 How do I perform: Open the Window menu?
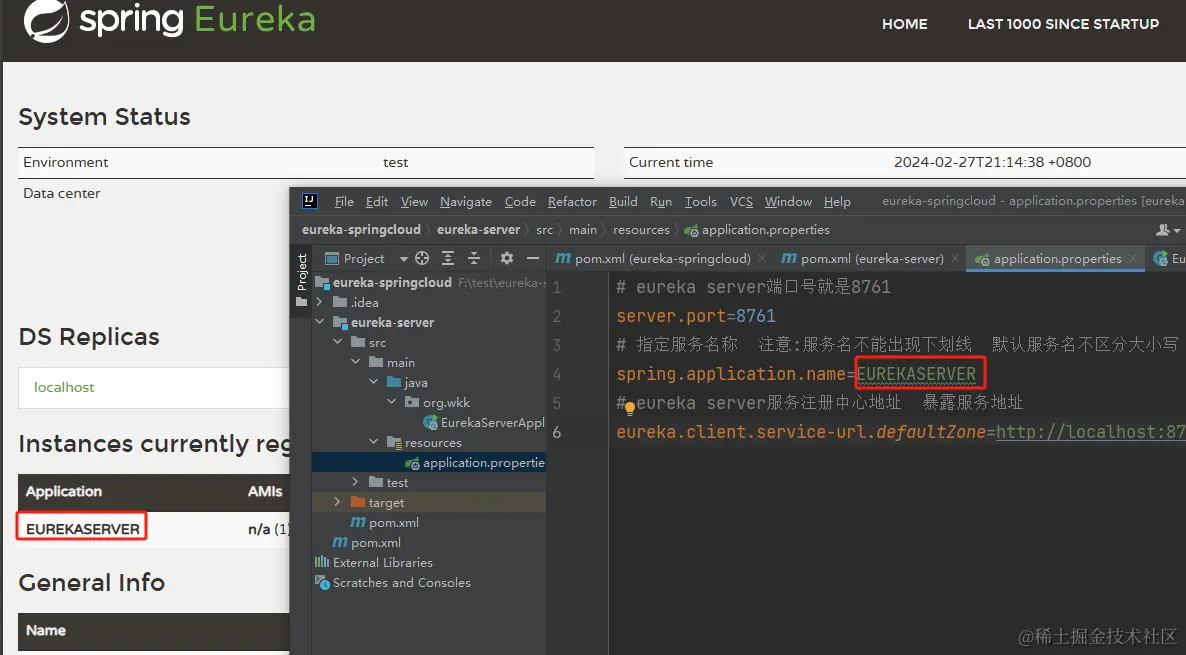(x=788, y=201)
